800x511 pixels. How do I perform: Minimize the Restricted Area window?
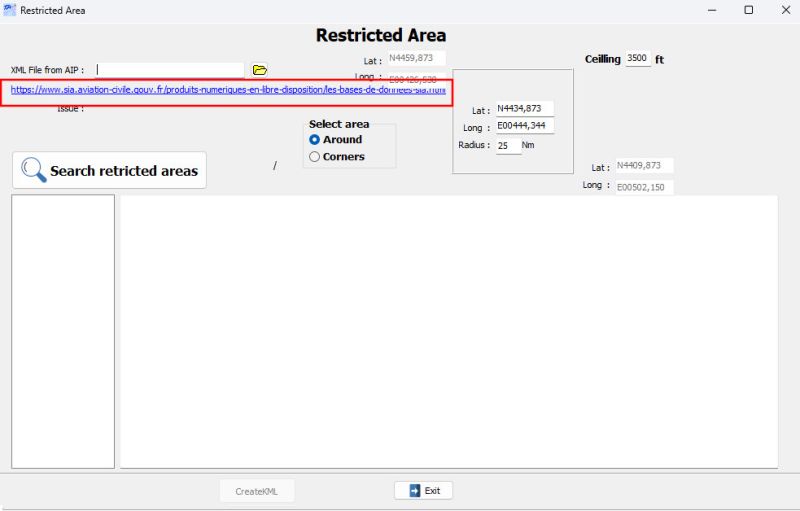click(x=711, y=10)
